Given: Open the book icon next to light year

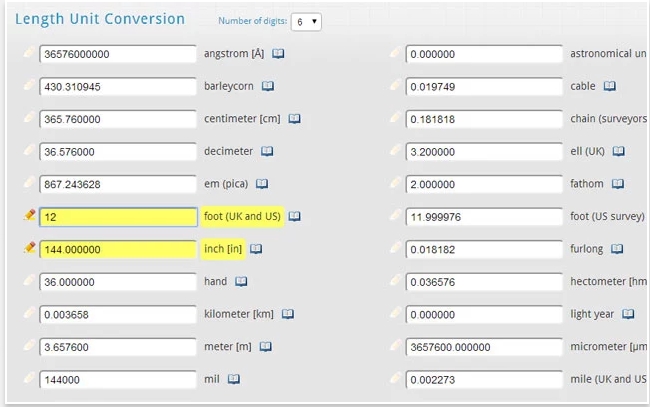Looking at the screenshot, I should pos(628,314).
